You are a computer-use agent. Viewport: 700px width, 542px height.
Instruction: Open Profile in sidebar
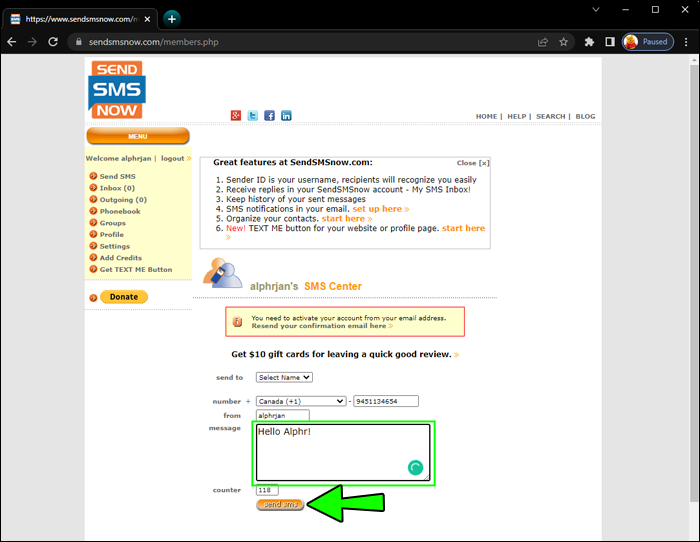point(112,234)
